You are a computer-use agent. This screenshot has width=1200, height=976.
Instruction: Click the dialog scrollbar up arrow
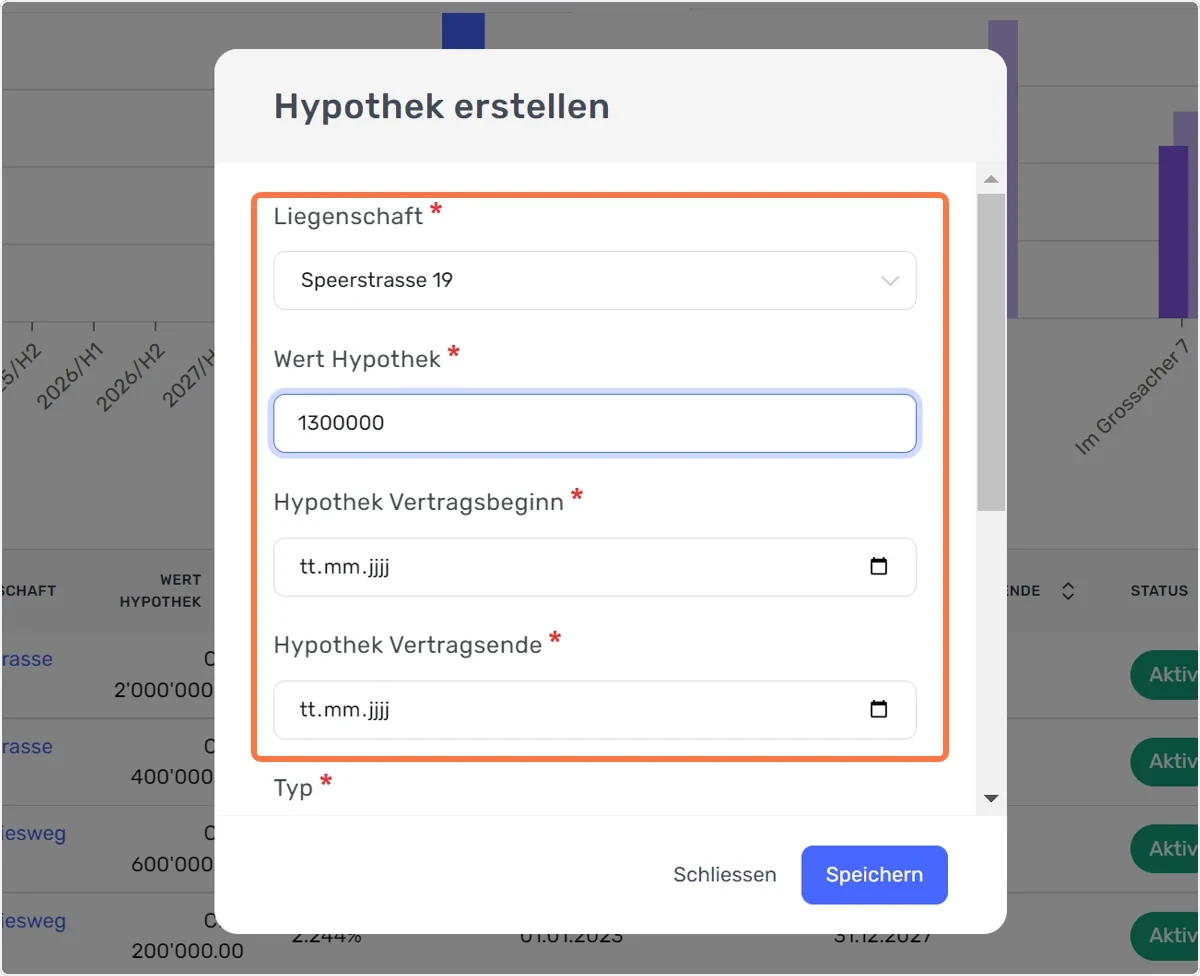pyautogui.click(x=991, y=180)
